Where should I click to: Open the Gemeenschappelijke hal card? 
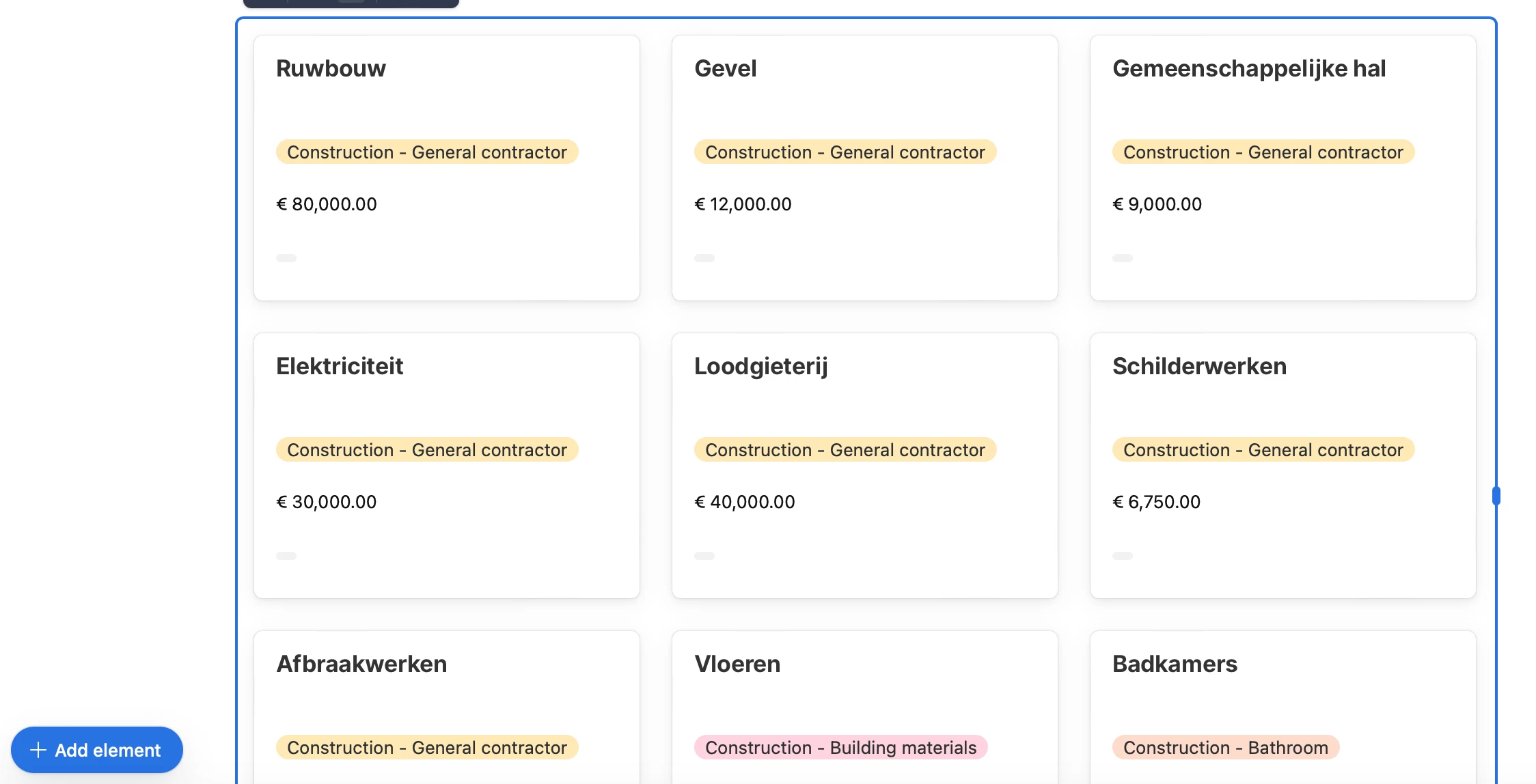[x=1248, y=68]
